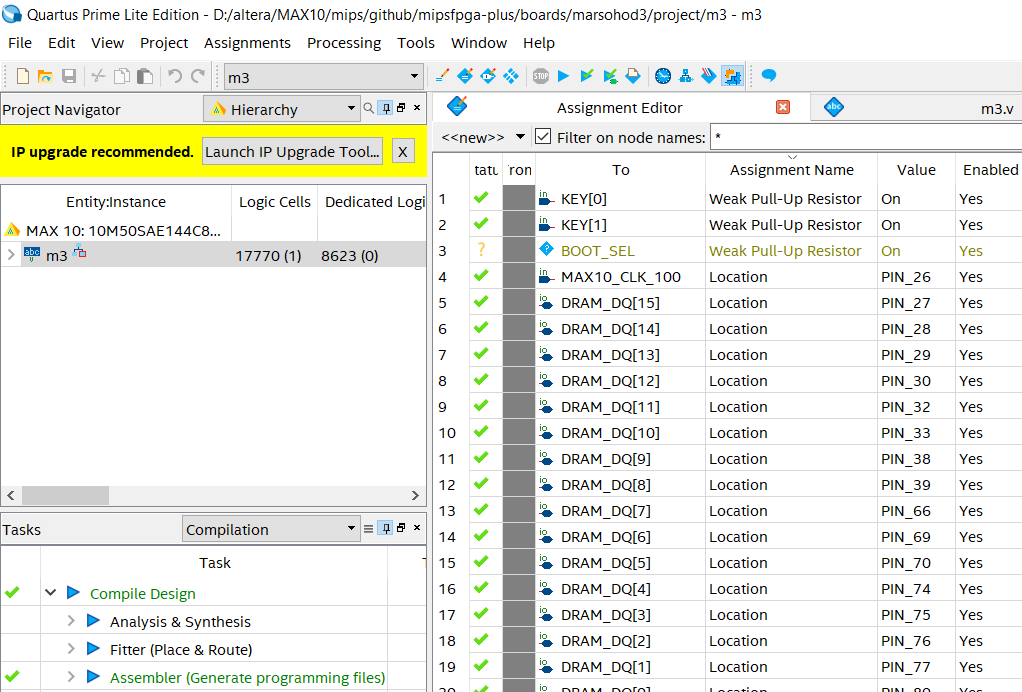Screen dimensions: 1022x692
Task: Open the RTL netlist viewer icon
Action: coord(686,76)
